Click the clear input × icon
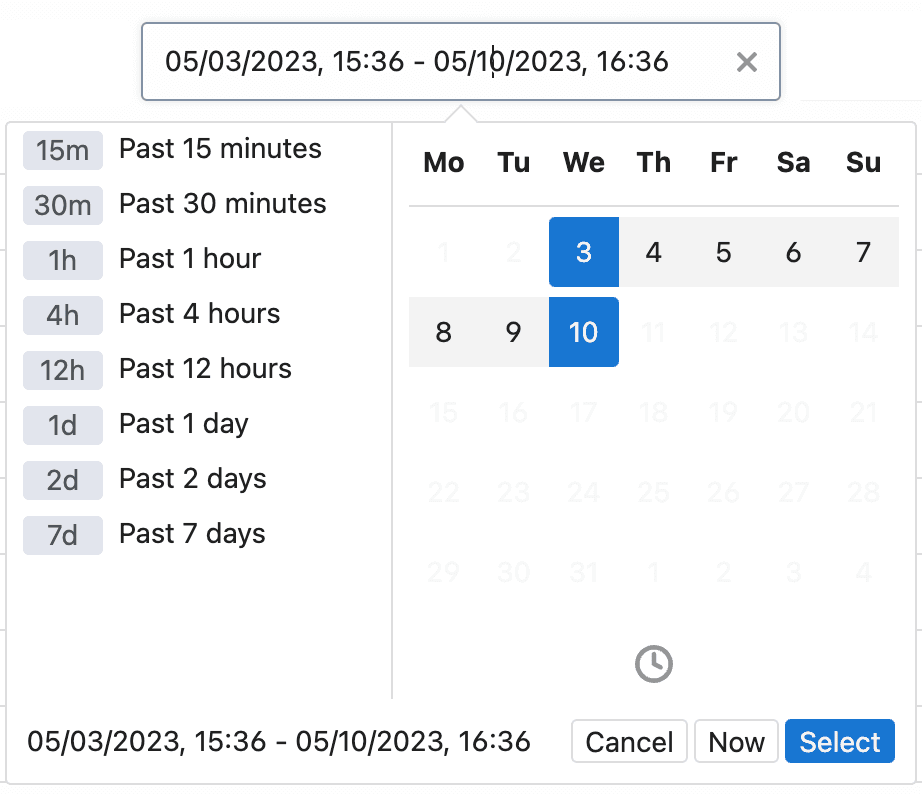The height and width of the screenshot is (794, 922). point(746,62)
